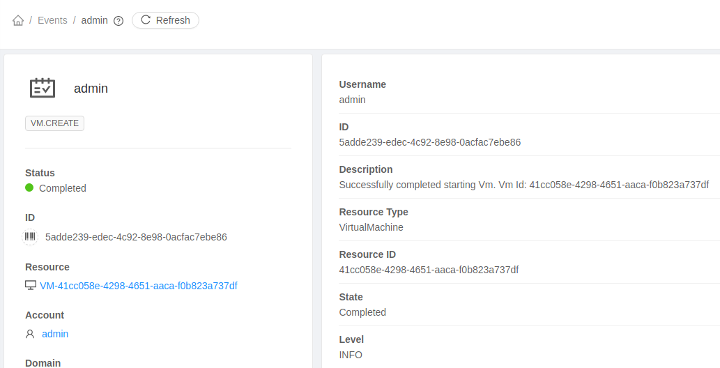The width and height of the screenshot is (720, 368).
Task: Go to the home dashboard icon
Action: [x=18, y=20]
